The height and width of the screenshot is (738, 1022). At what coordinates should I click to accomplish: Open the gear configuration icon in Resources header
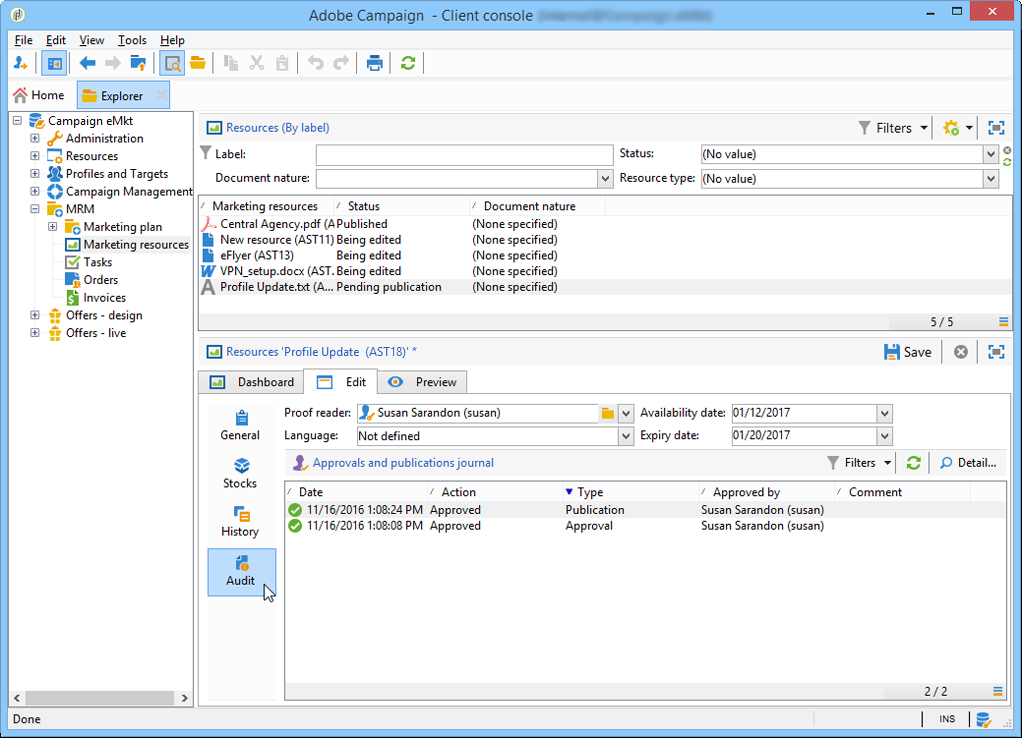pos(952,128)
